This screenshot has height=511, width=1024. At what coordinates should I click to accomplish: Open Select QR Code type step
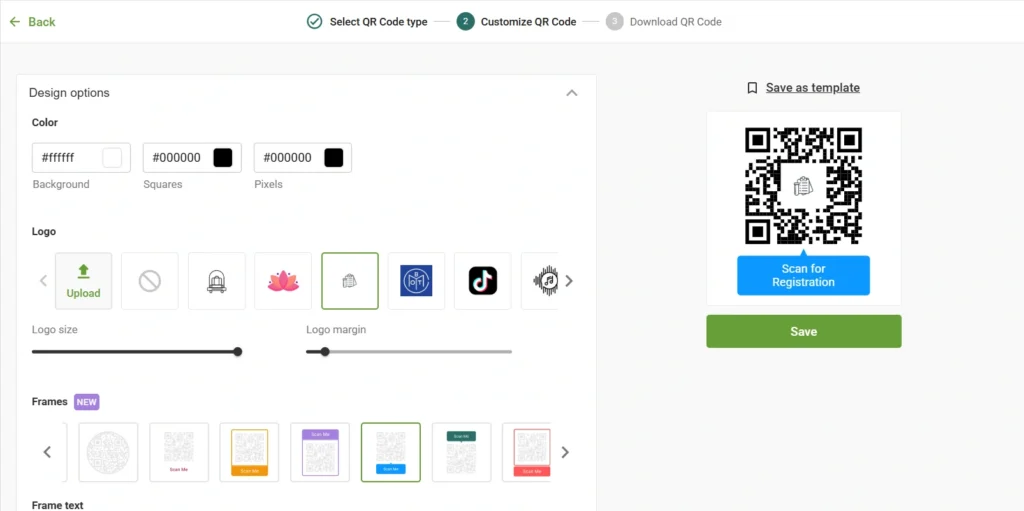(x=378, y=22)
